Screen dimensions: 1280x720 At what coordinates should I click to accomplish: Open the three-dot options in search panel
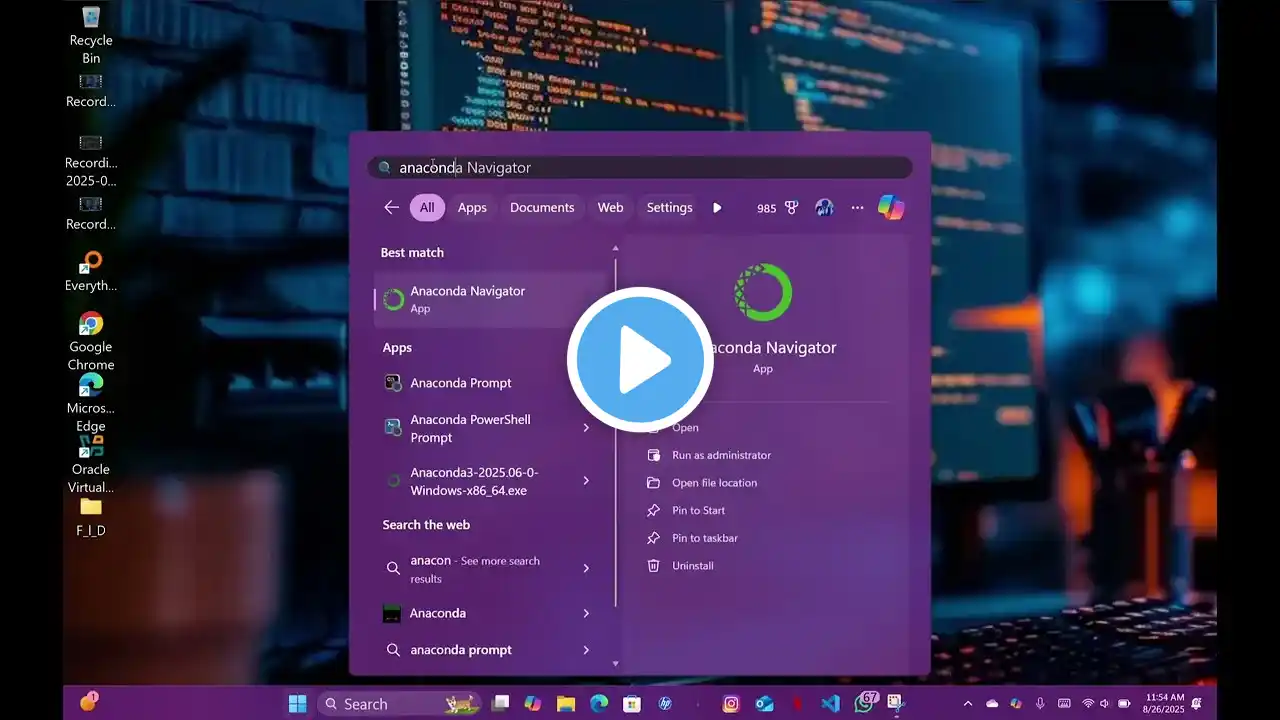[857, 208]
